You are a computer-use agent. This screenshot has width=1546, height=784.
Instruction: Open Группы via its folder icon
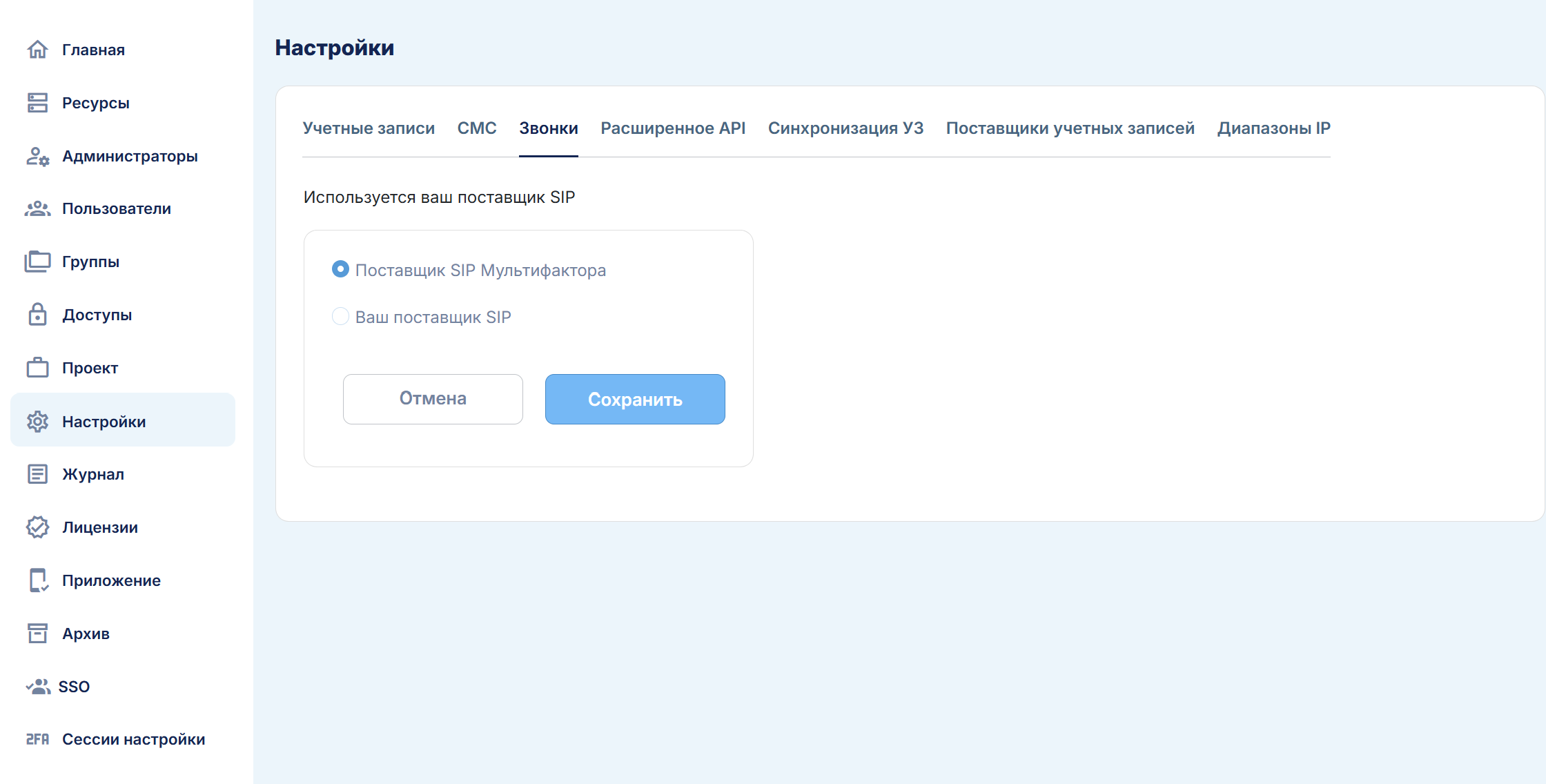[x=37, y=262]
